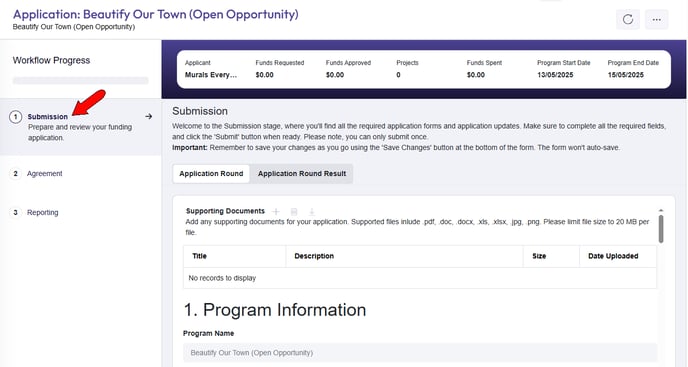688x367 pixels.
Task: Click the arrow next to Submission step
Action: [x=149, y=116]
